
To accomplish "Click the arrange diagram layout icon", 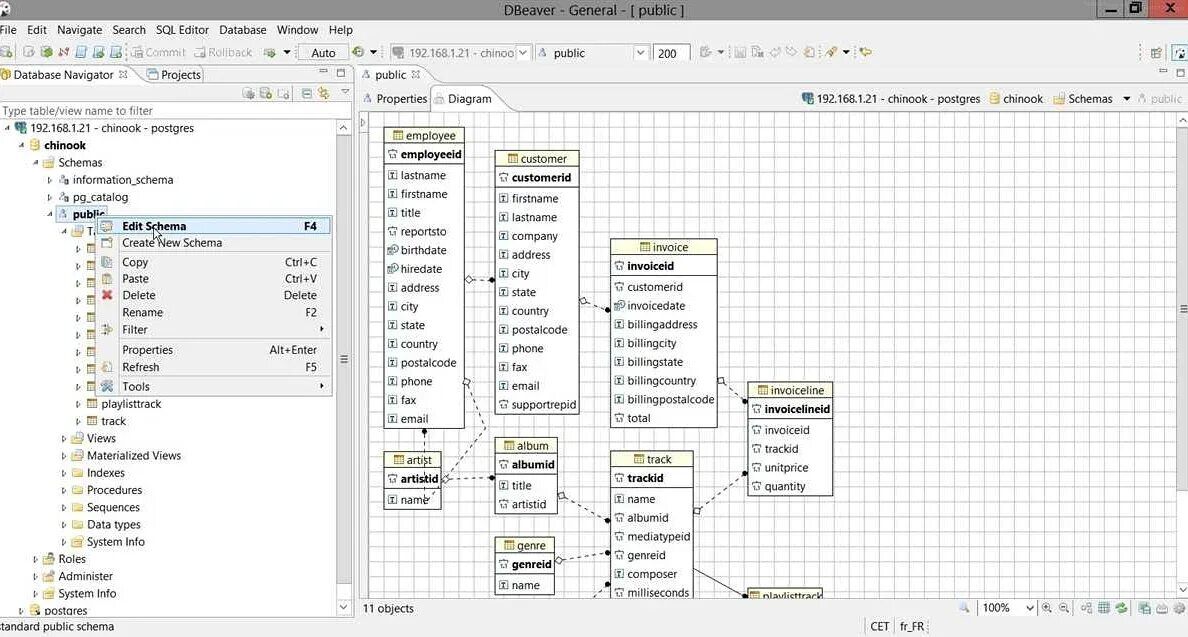I will click(x=1086, y=607).
